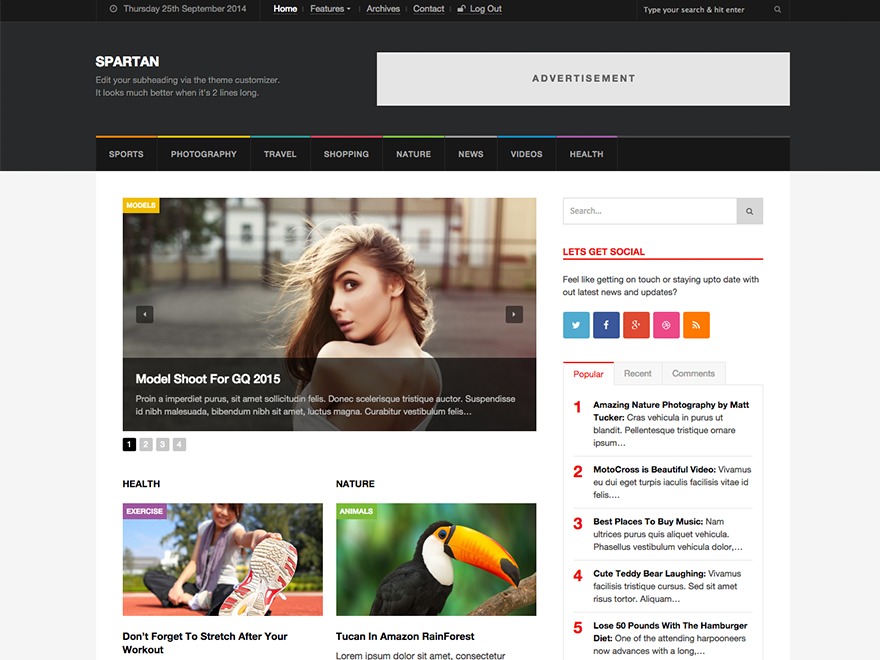Open the Nature category in navbar
Viewport: 880px width, 660px height.
pyautogui.click(x=414, y=154)
